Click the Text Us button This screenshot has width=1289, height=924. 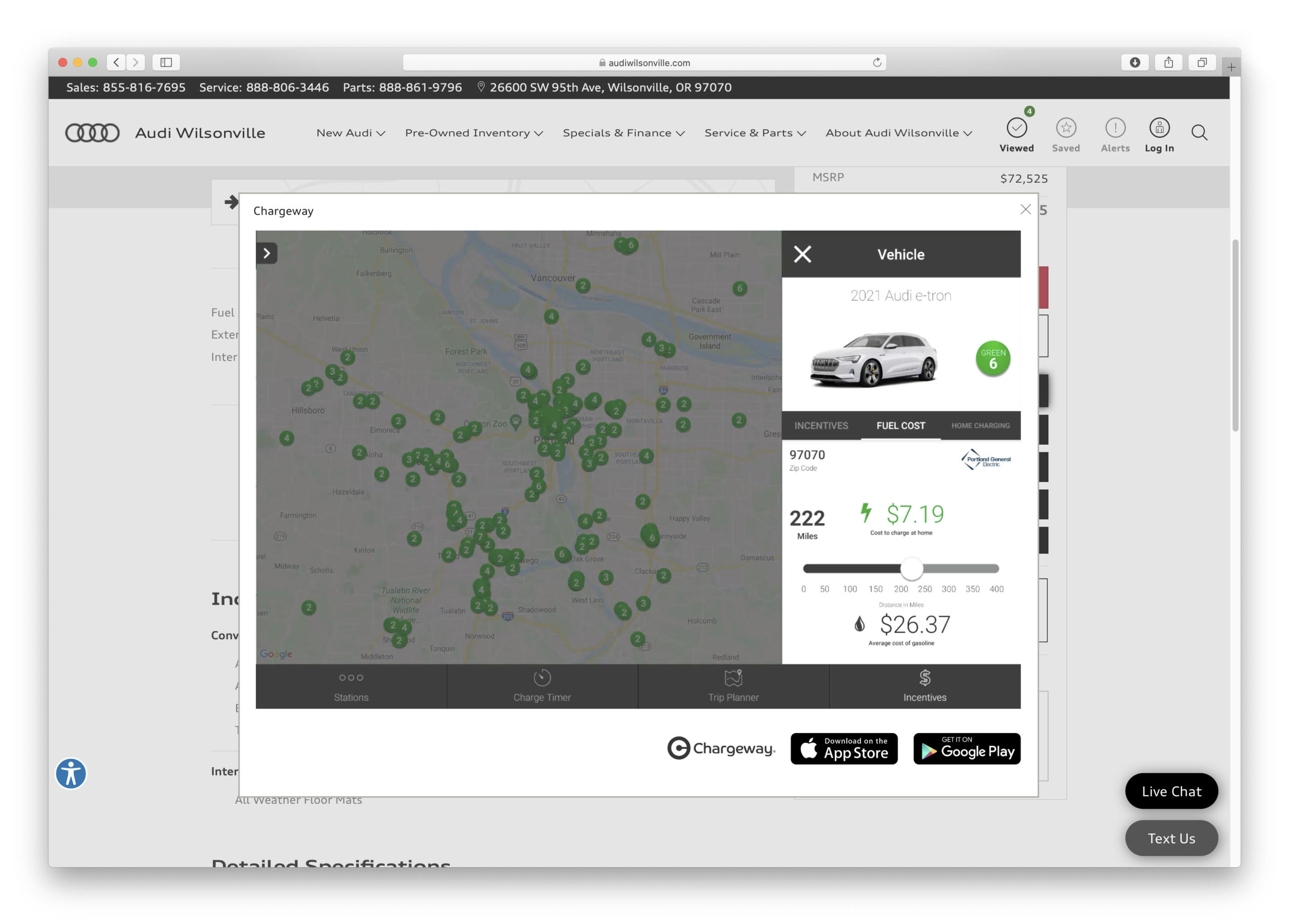[1171, 838]
